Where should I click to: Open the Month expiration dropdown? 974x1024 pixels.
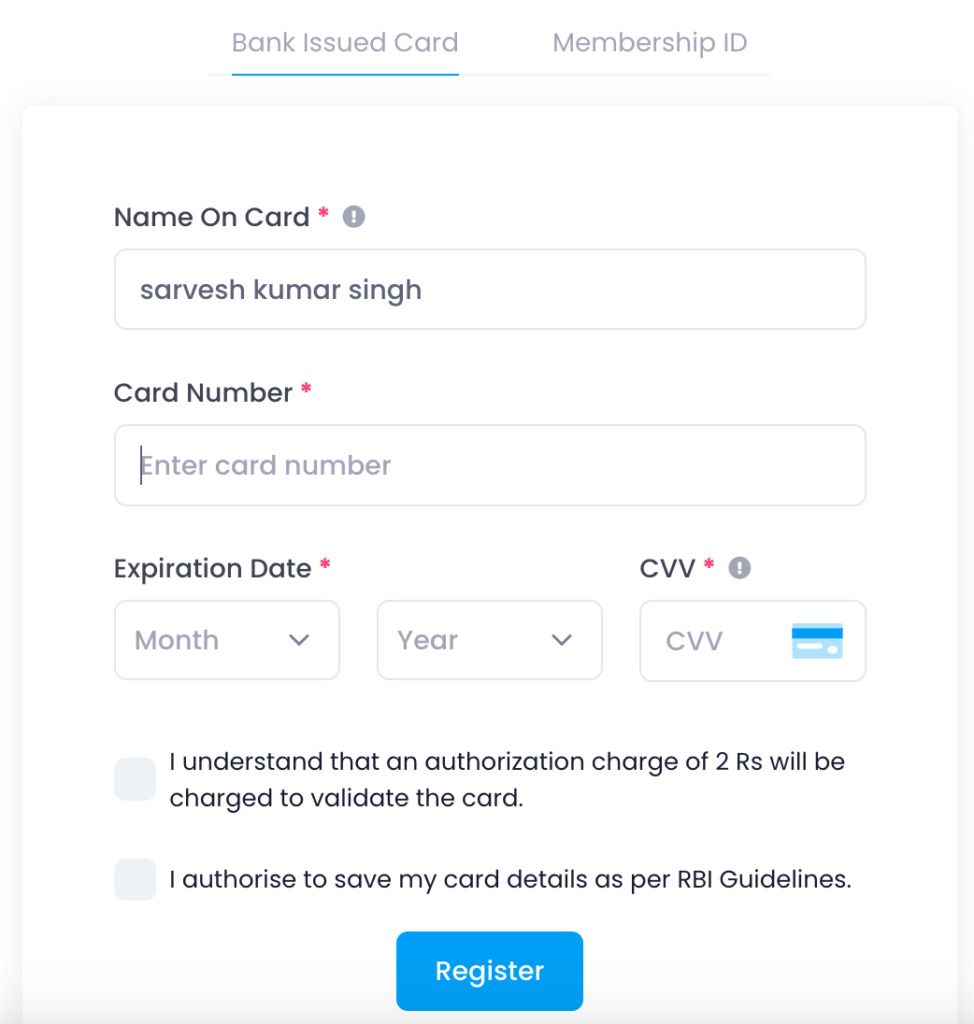pyautogui.click(x=227, y=640)
